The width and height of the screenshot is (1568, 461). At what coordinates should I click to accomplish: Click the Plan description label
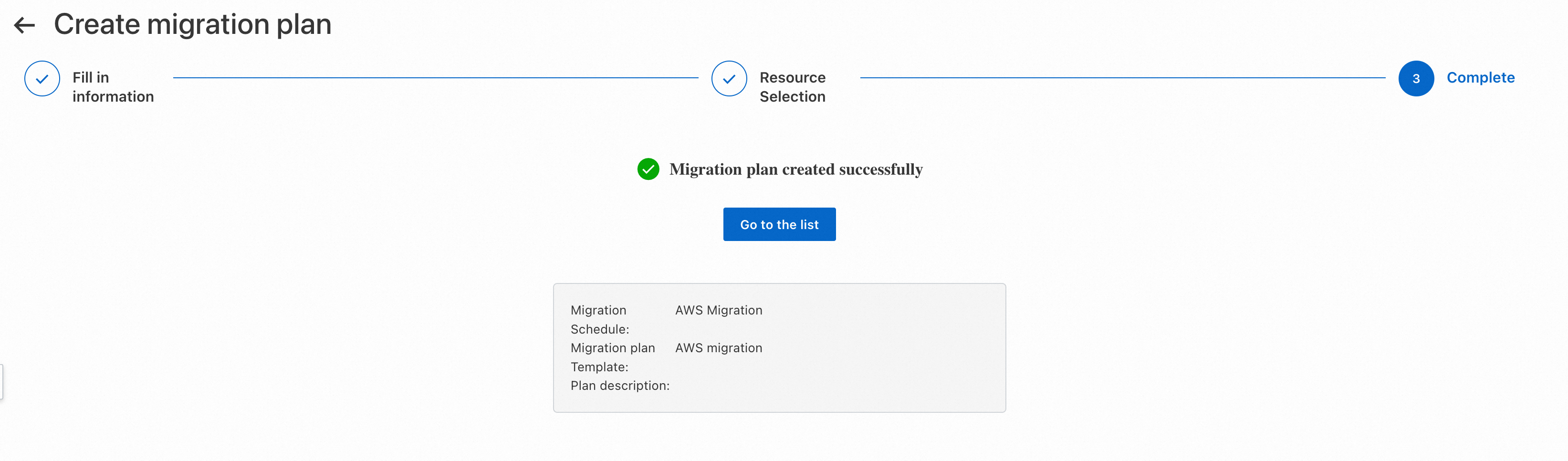pyautogui.click(x=620, y=386)
